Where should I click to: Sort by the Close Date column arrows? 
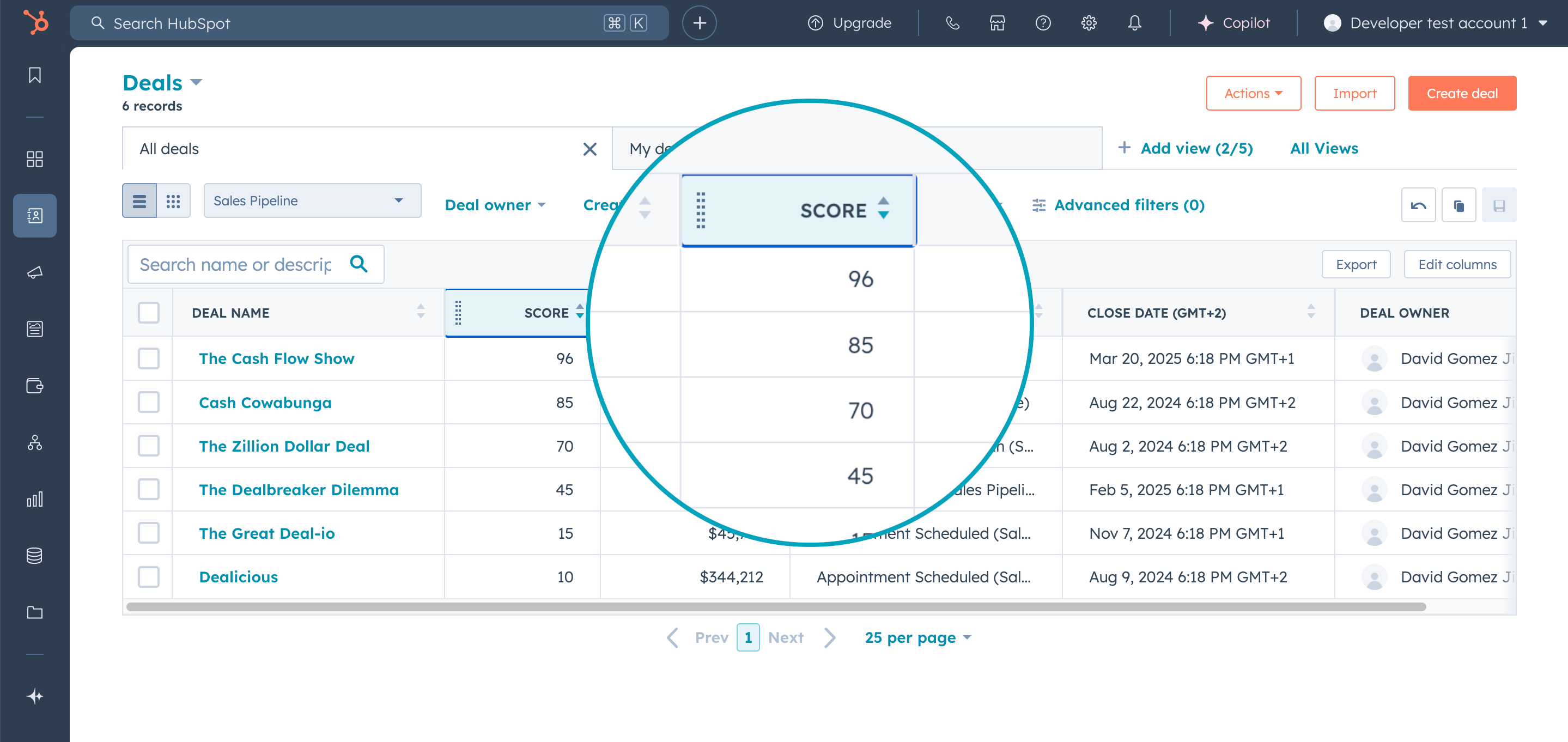point(1311,312)
